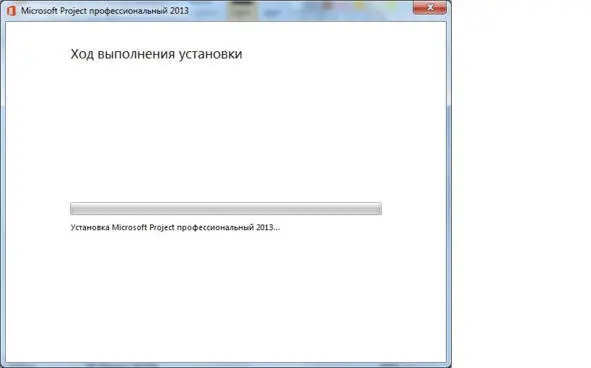
Task: Select the word Ход in the heading
Action: click(82, 54)
